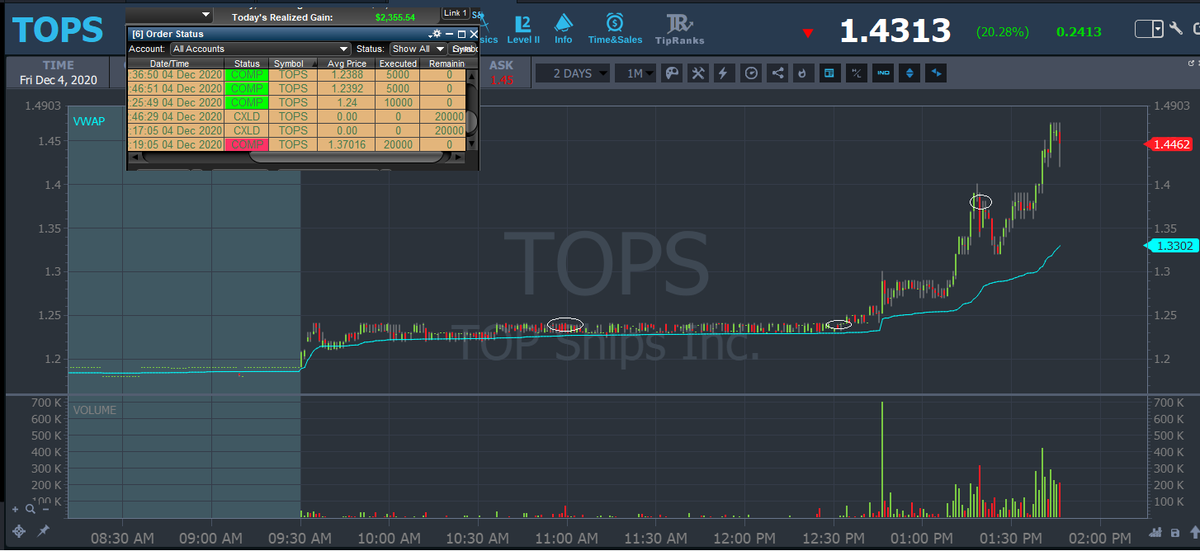
Task: Click the TOPS ticker symbol field
Action: point(58,30)
